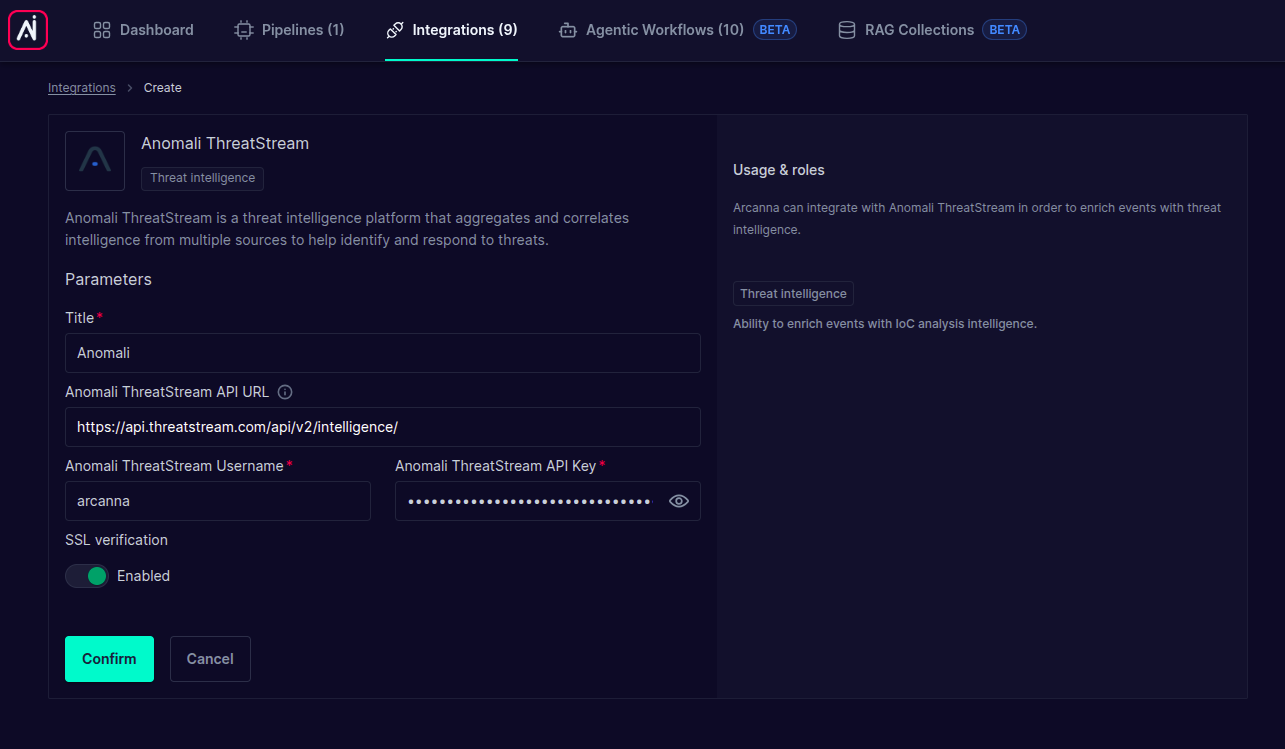Viewport: 1285px width, 749px height.
Task: Cancel the integration creation
Action: (210, 659)
